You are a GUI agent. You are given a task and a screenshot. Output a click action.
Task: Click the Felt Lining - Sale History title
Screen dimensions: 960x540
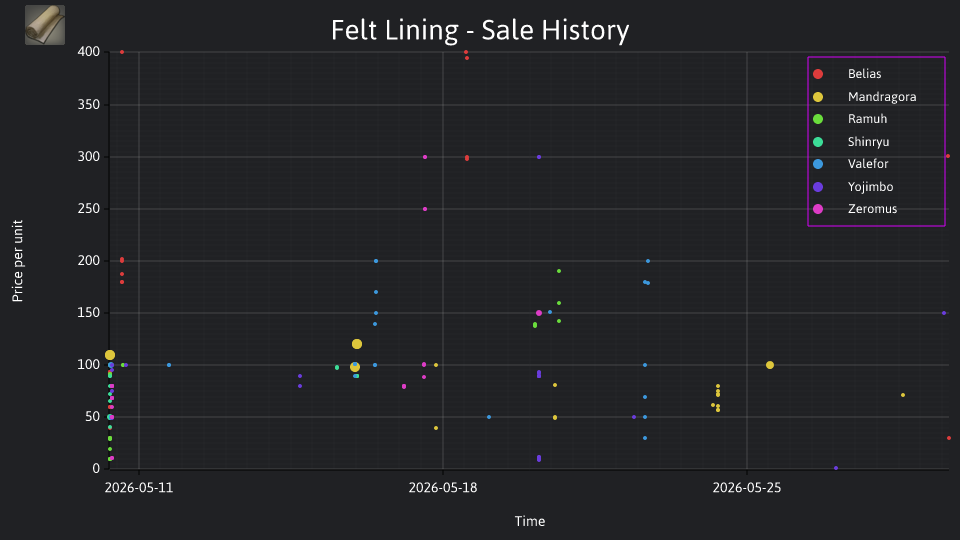point(480,30)
